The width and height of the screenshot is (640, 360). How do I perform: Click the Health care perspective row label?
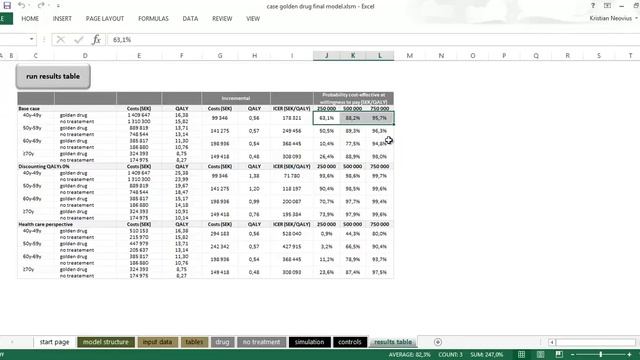pyautogui.click(x=45, y=224)
